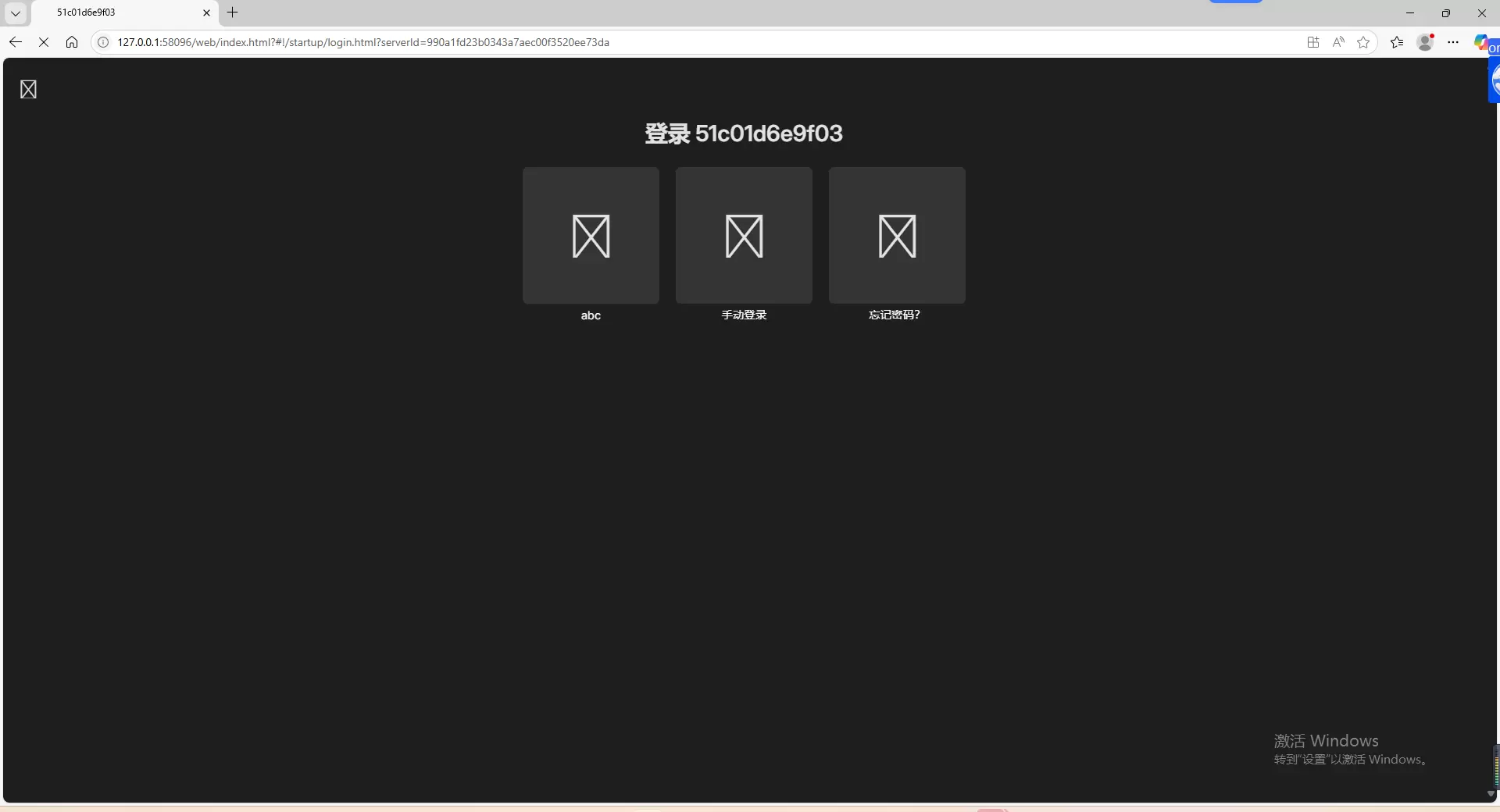View site information icon in address bar

point(103,42)
